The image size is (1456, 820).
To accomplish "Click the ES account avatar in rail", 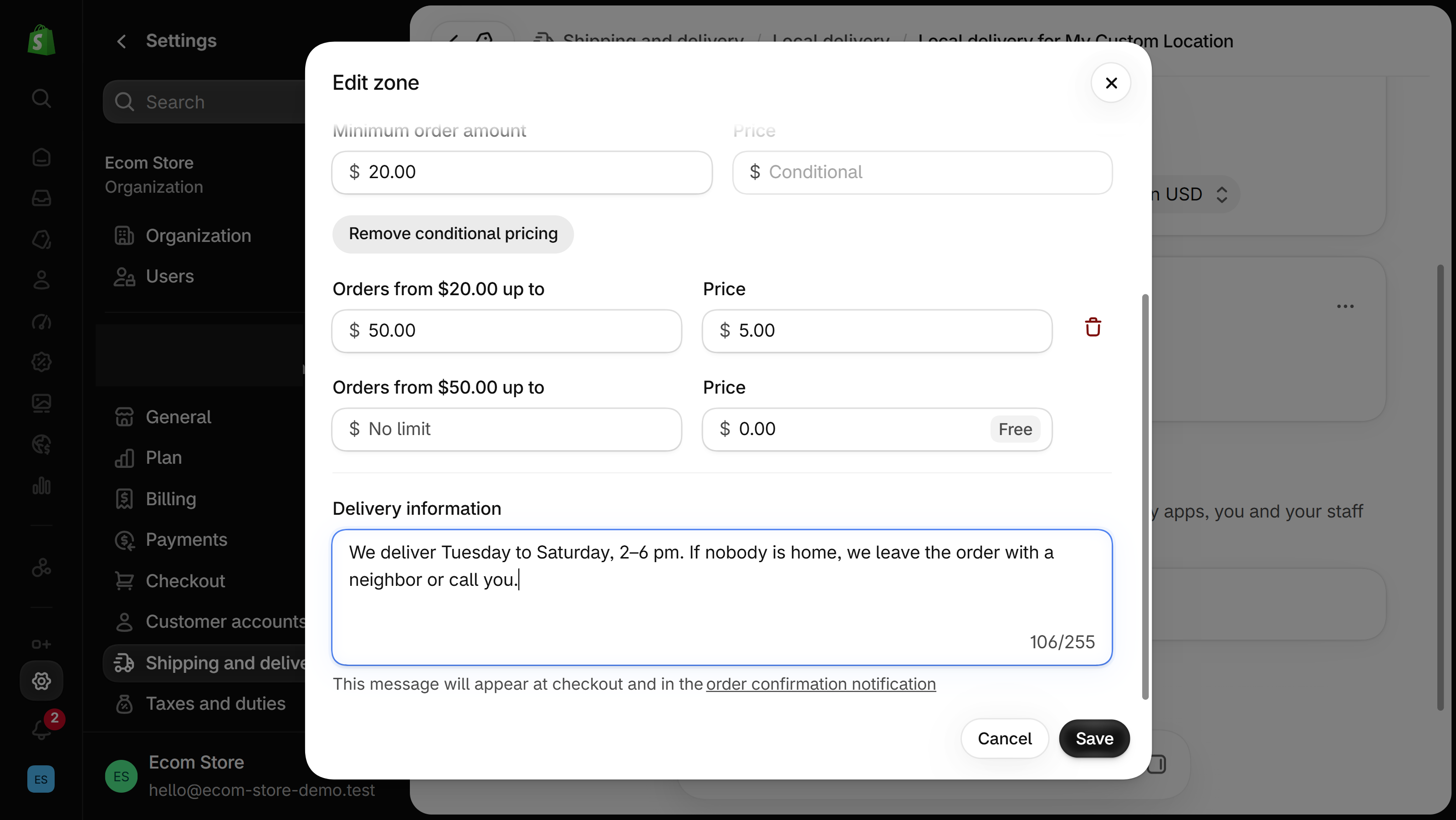I will pyautogui.click(x=41, y=779).
